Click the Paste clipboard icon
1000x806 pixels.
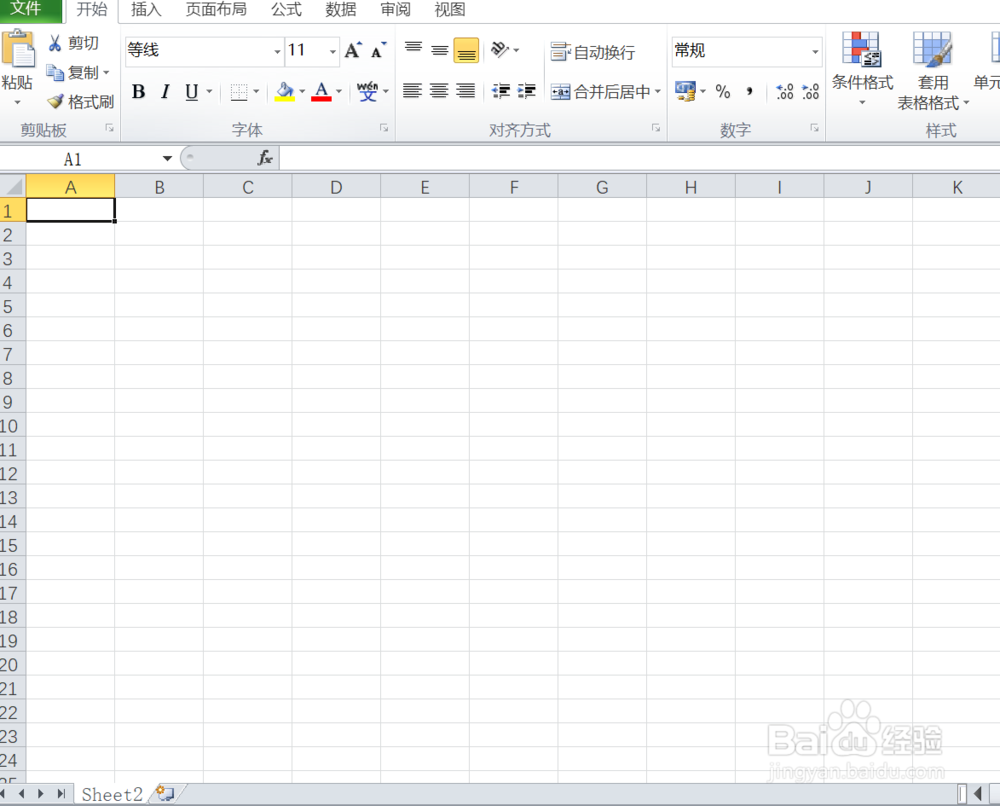click(x=18, y=50)
